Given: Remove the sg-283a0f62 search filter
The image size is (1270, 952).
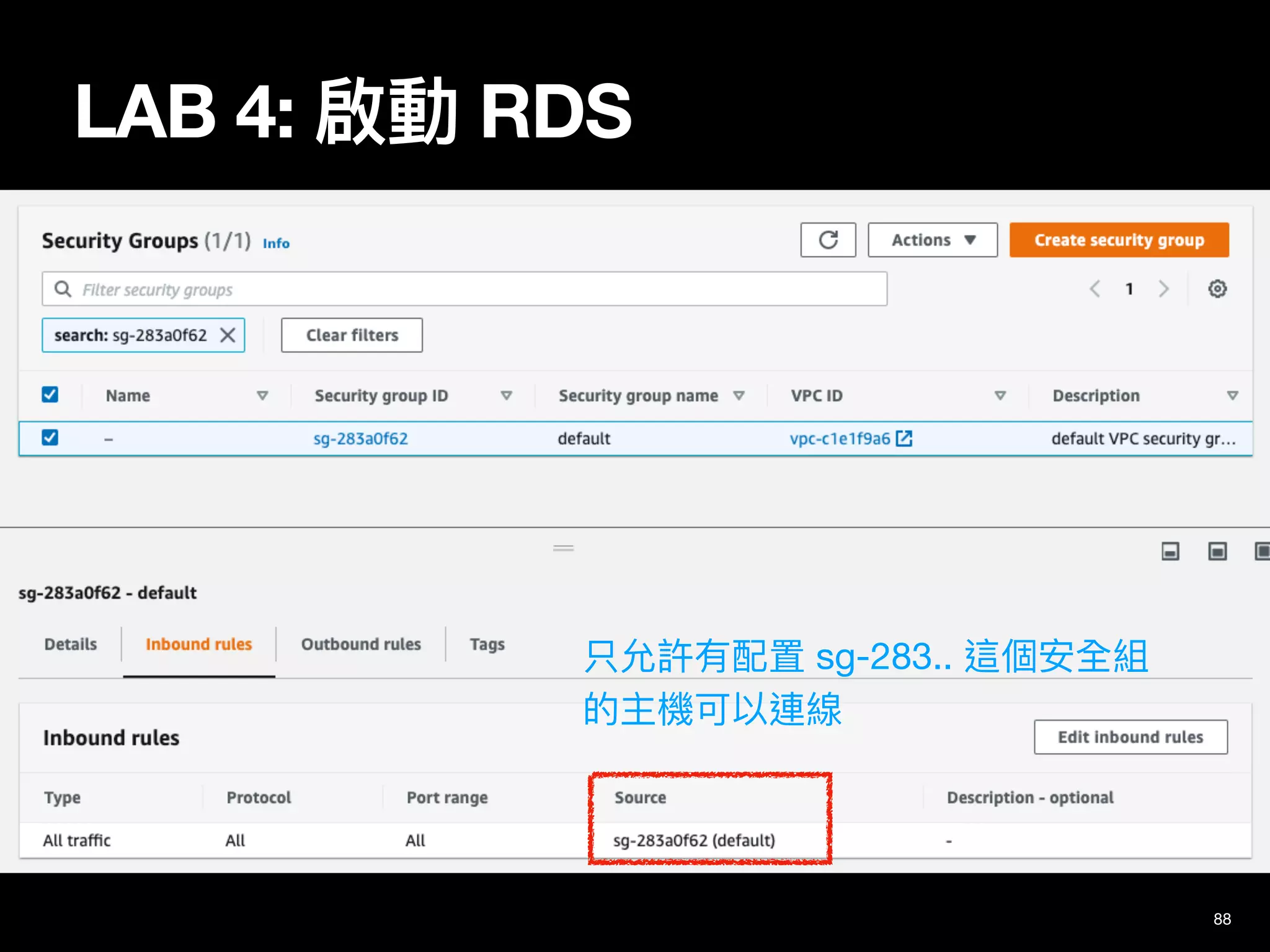Looking at the screenshot, I should pos(228,335).
